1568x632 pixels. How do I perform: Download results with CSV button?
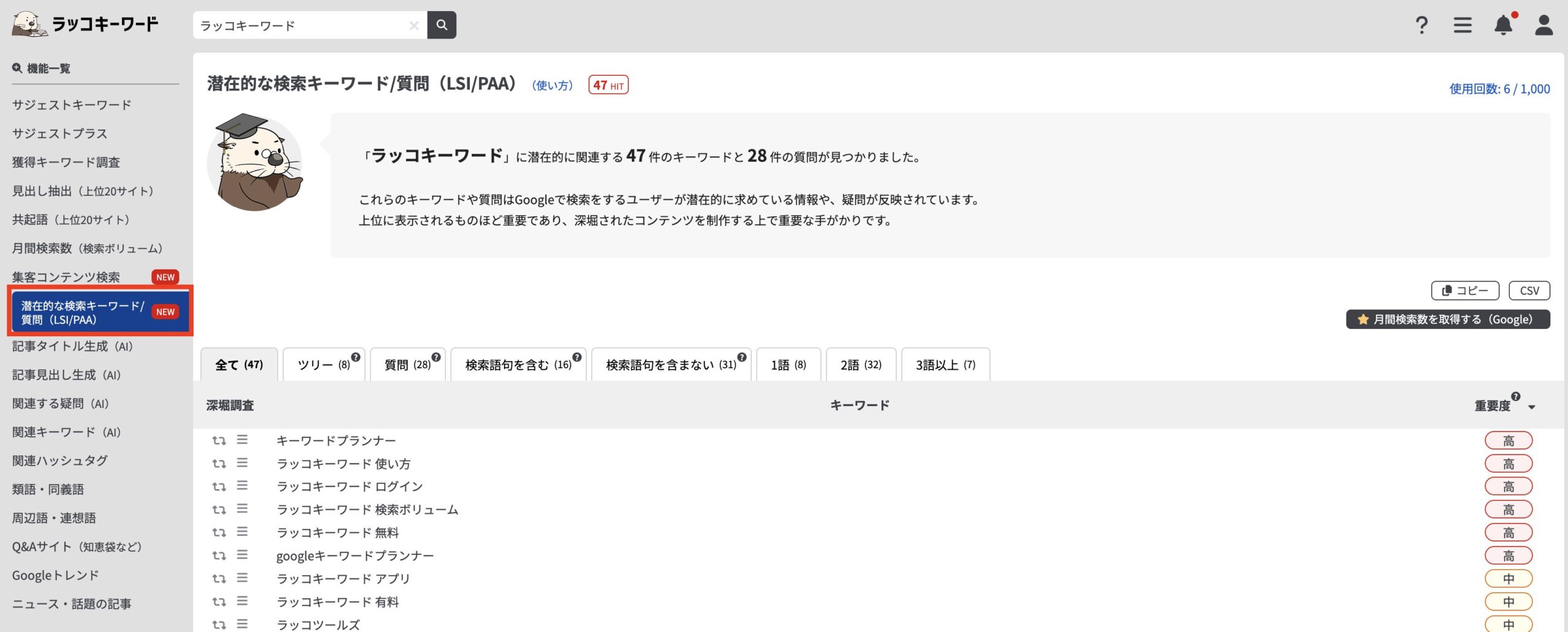point(1529,290)
